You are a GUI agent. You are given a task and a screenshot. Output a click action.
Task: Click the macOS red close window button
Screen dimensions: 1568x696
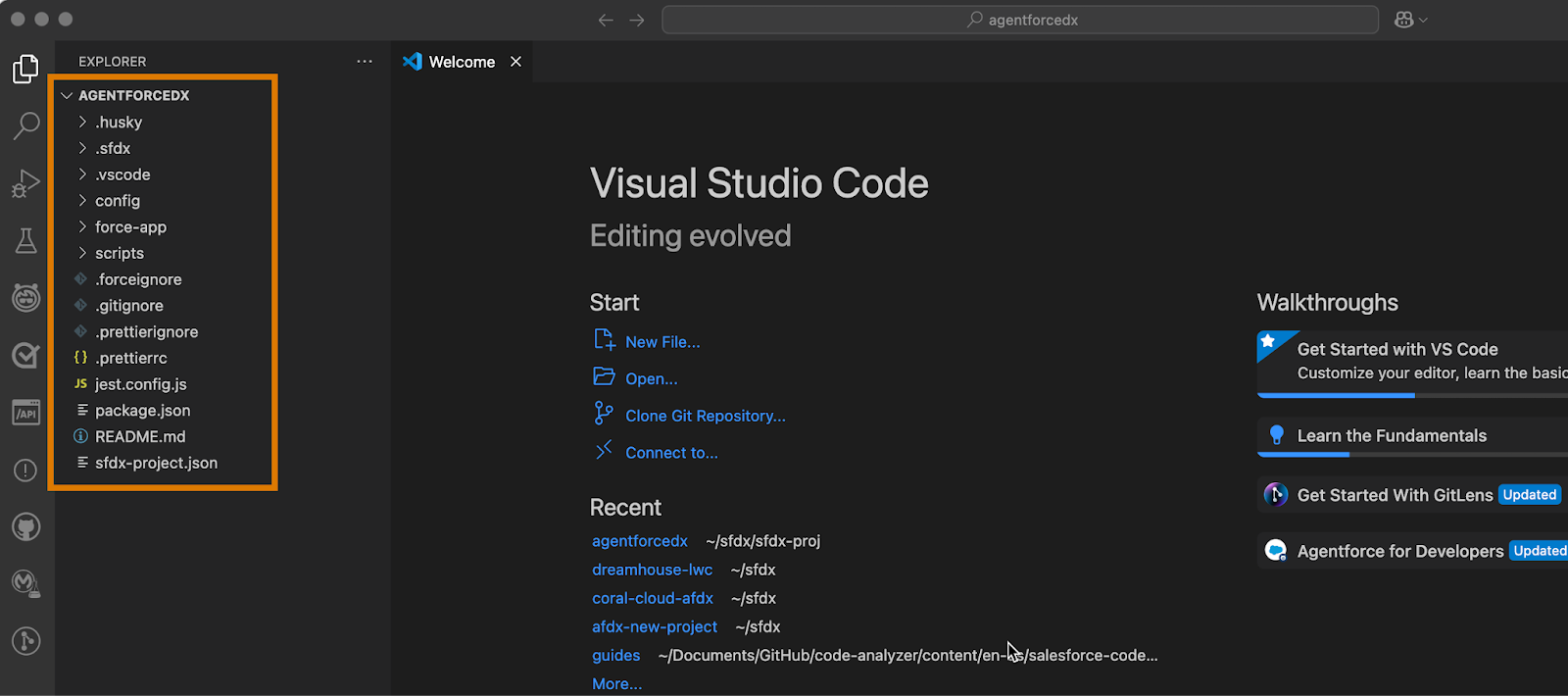pos(18,19)
